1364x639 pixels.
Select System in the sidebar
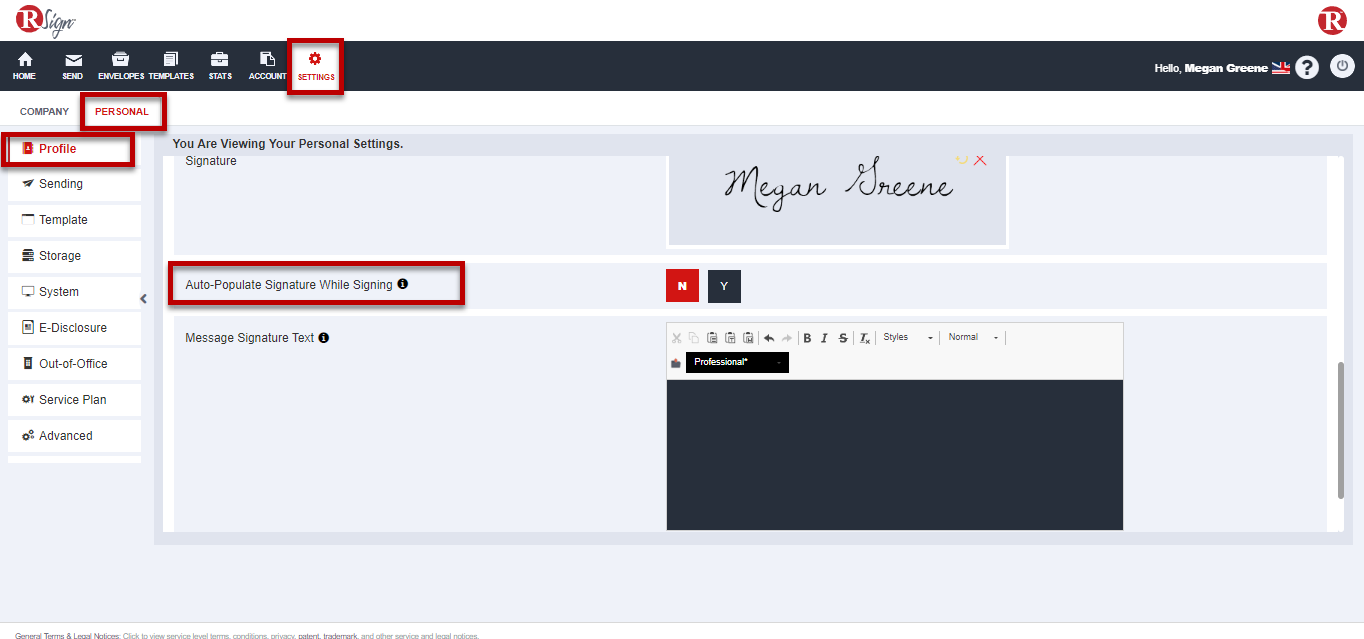(x=74, y=292)
